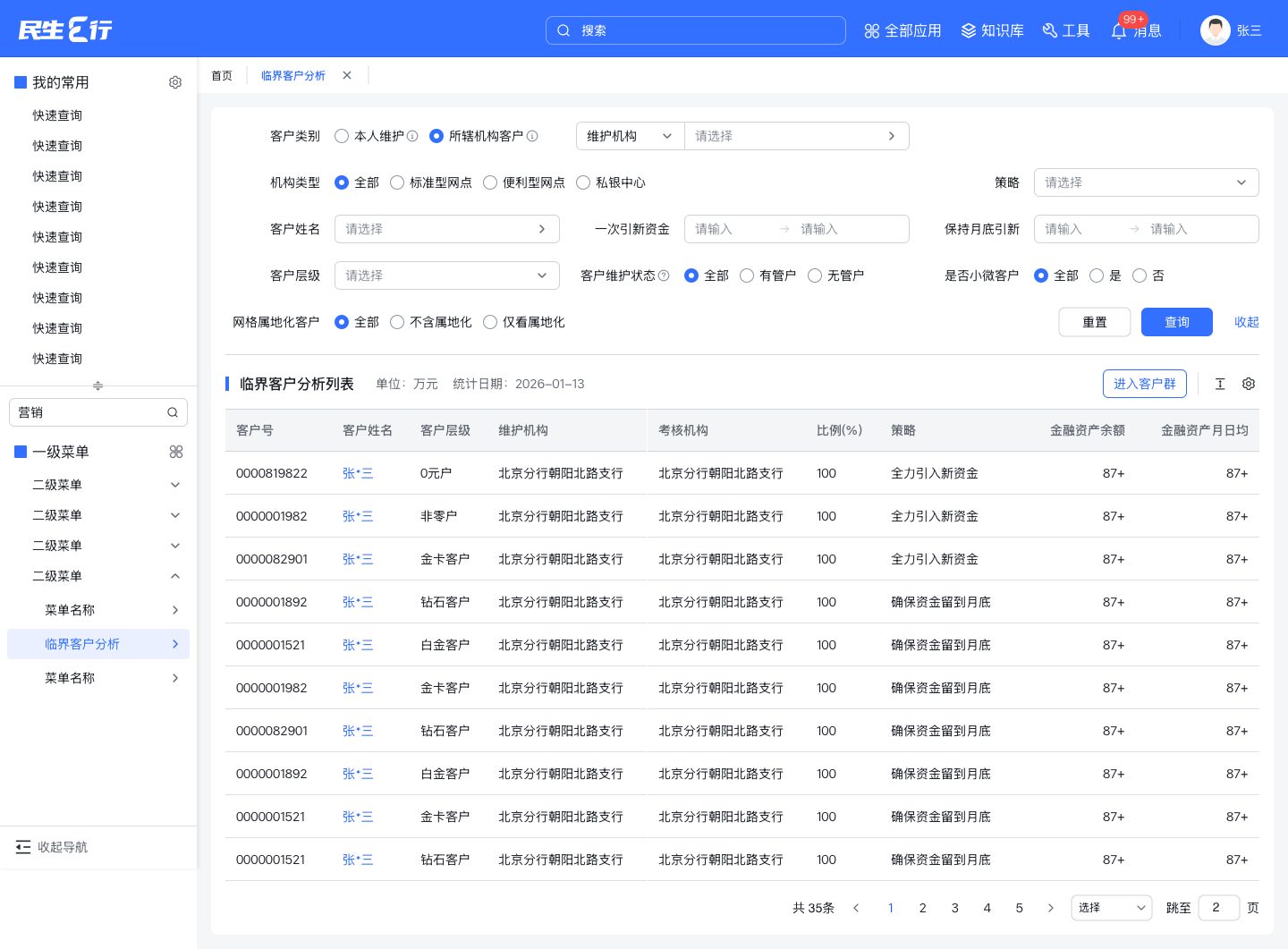Click the 张三 user avatar
Screen dimensions: 1288x949
[x=1215, y=30]
